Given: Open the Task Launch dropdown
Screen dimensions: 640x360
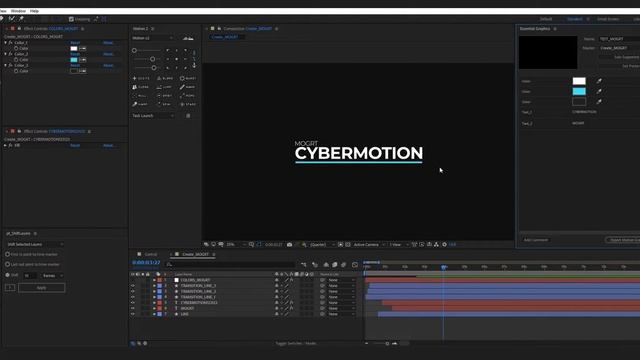Looking at the screenshot, I should pos(153,116).
